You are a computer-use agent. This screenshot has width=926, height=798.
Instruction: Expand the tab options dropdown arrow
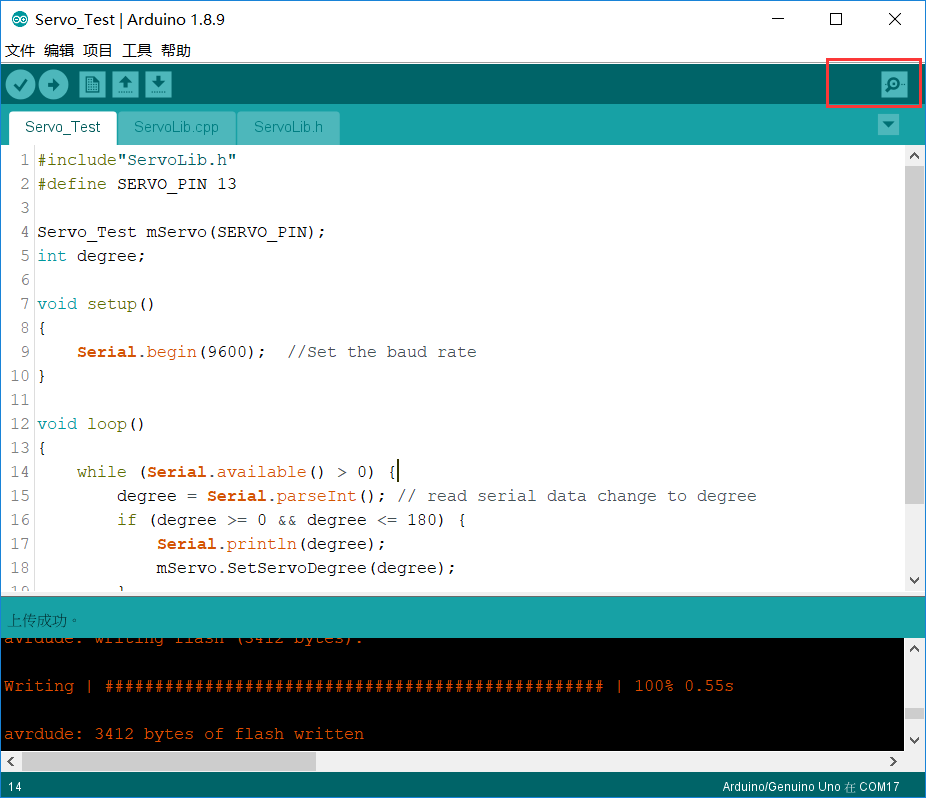(888, 125)
